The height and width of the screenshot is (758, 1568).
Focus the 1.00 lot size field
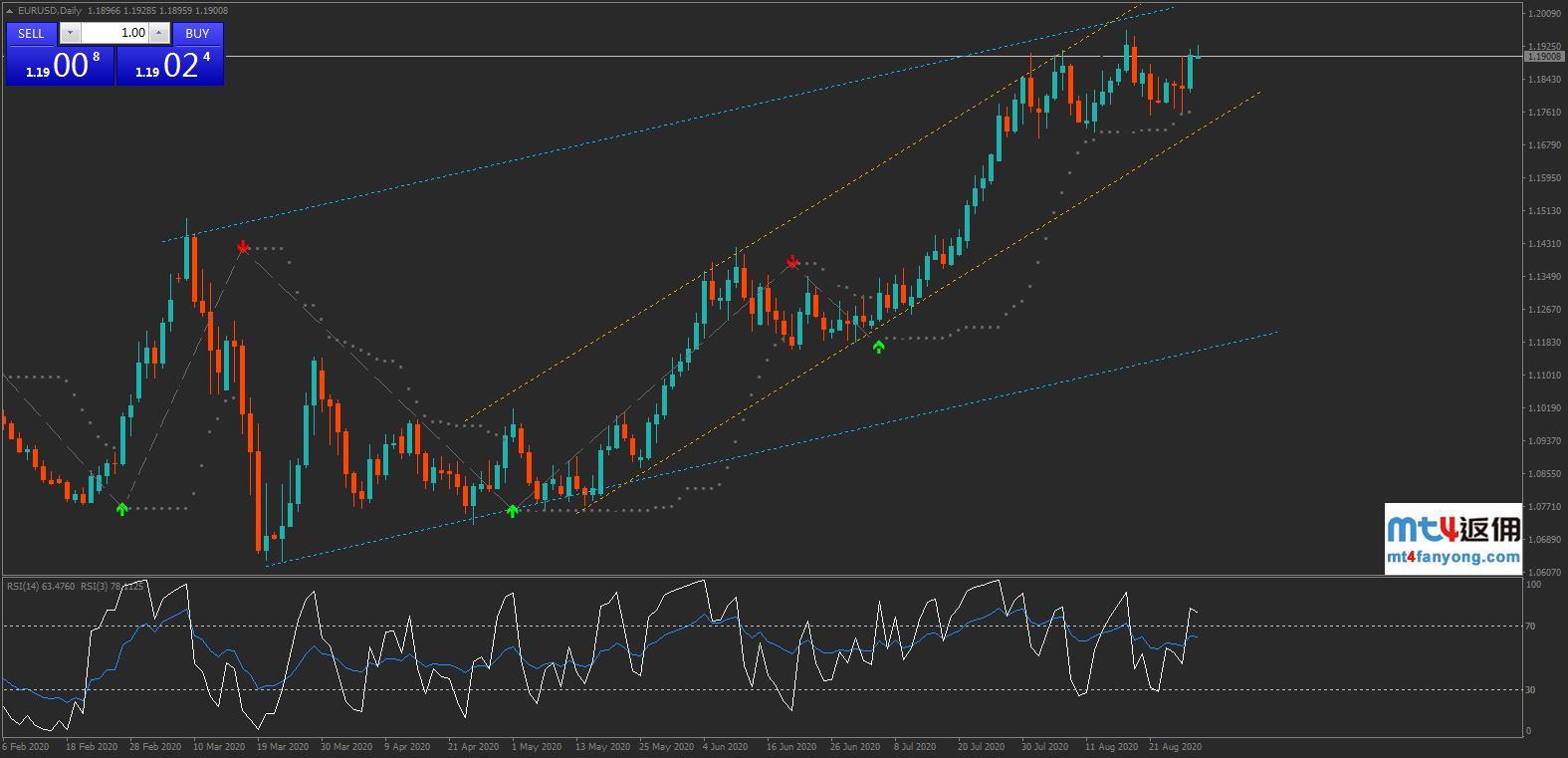[114, 33]
